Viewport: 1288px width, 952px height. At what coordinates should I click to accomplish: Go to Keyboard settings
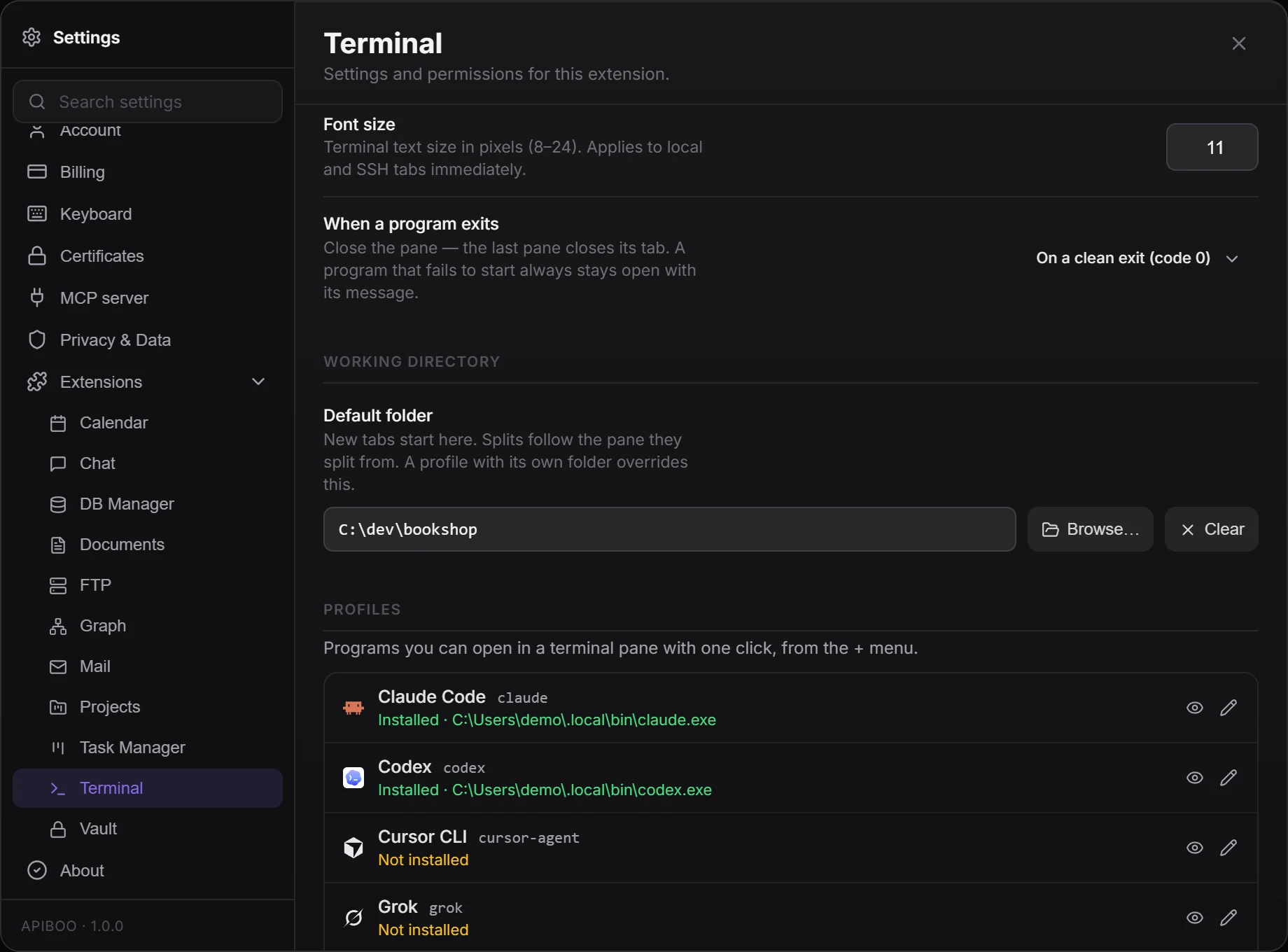point(148,213)
